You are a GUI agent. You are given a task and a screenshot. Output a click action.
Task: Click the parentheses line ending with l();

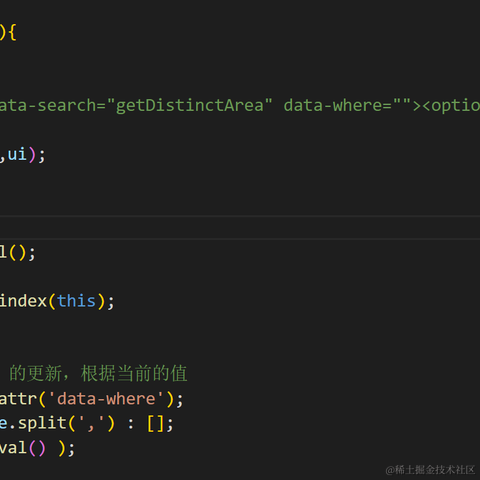click(x=18, y=252)
